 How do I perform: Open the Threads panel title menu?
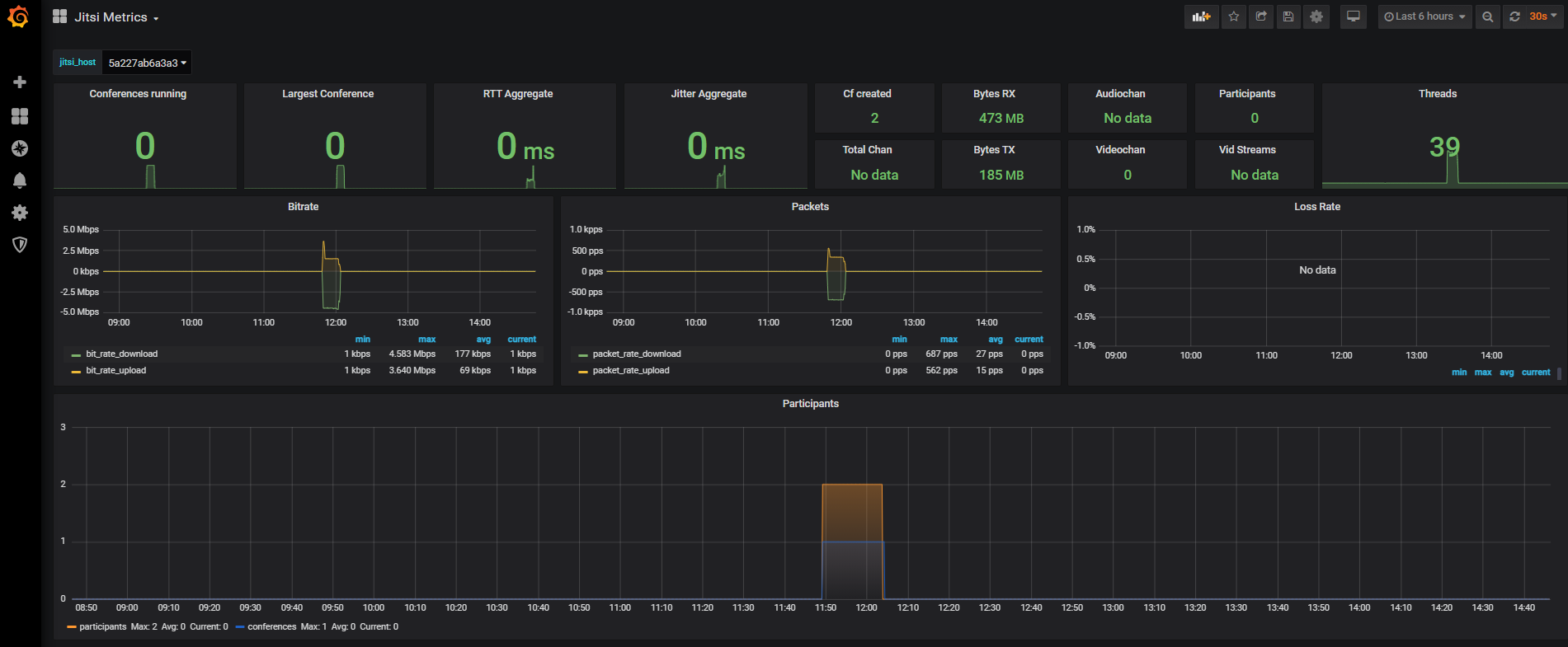pos(1438,94)
